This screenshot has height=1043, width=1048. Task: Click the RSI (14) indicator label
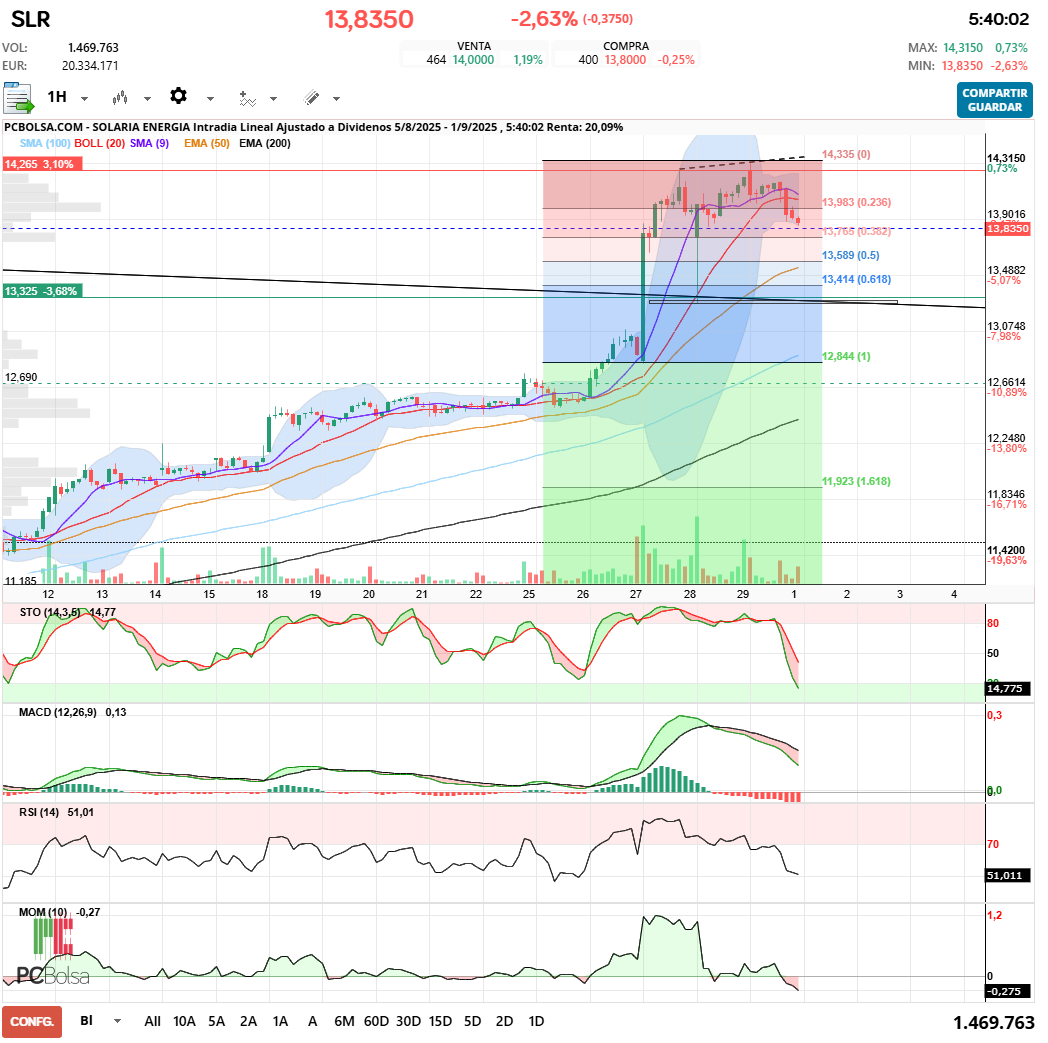click(39, 812)
